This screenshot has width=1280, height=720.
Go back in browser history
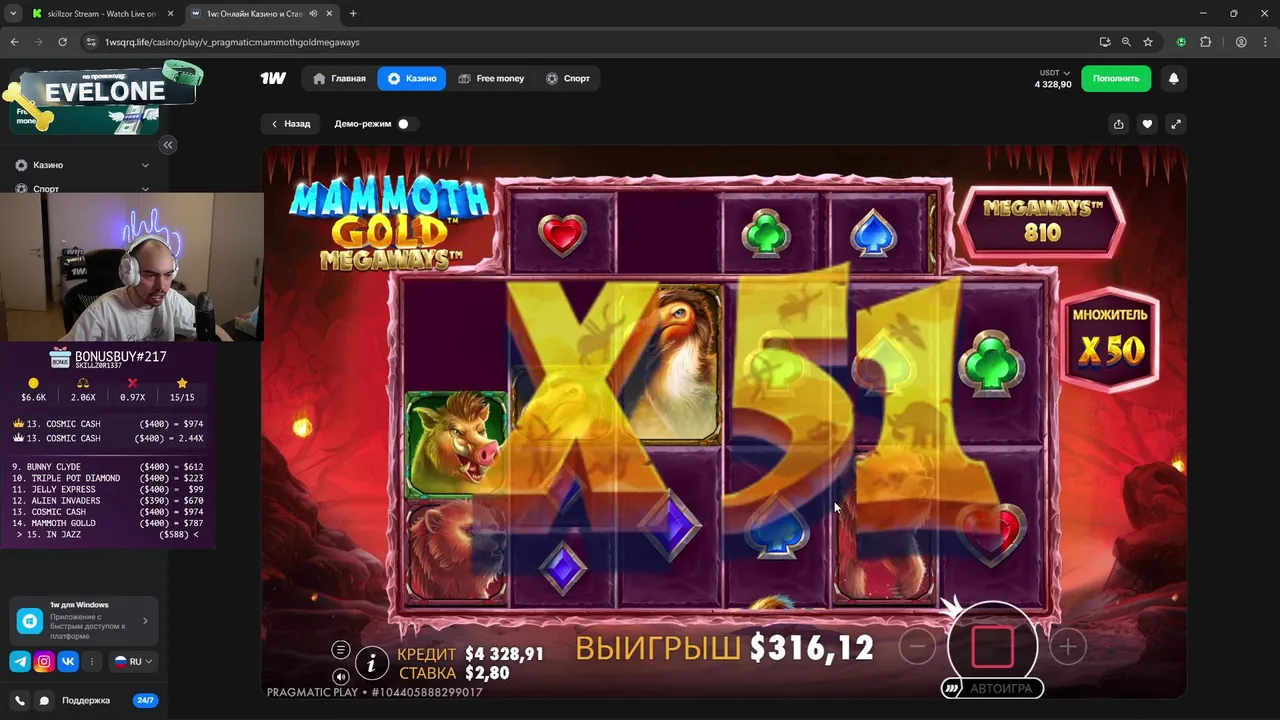point(14,42)
